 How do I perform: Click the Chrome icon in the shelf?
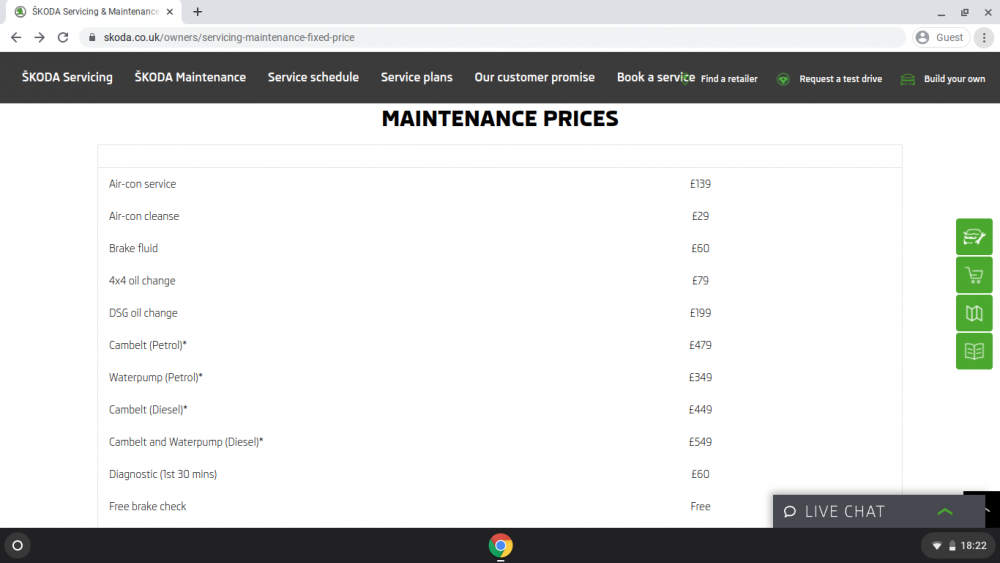[x=501, y=546]
